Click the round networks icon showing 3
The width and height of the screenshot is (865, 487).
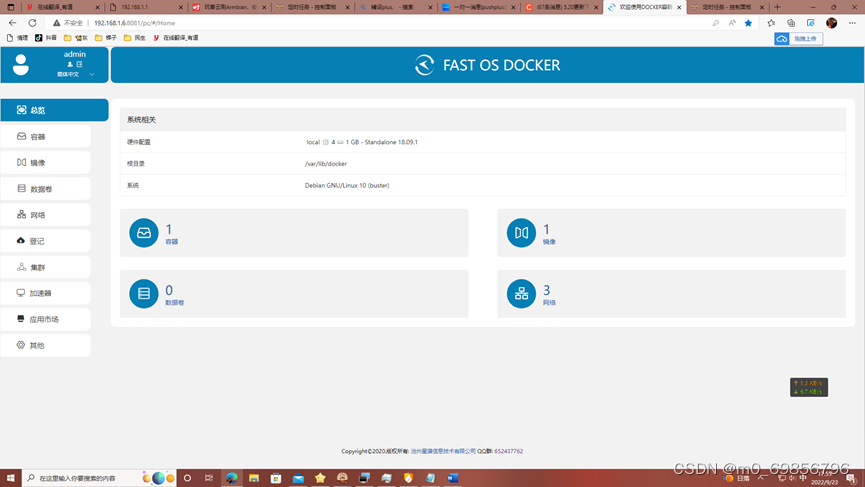[521, 293]
